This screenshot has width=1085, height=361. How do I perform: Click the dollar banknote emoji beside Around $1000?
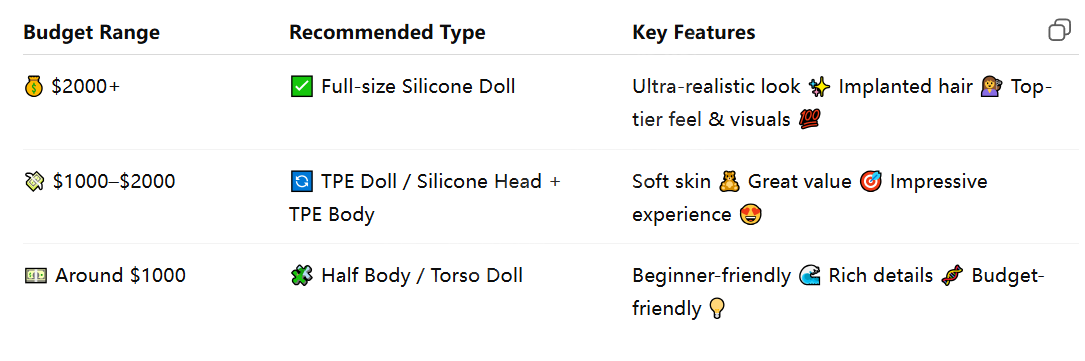click(35, 276)
